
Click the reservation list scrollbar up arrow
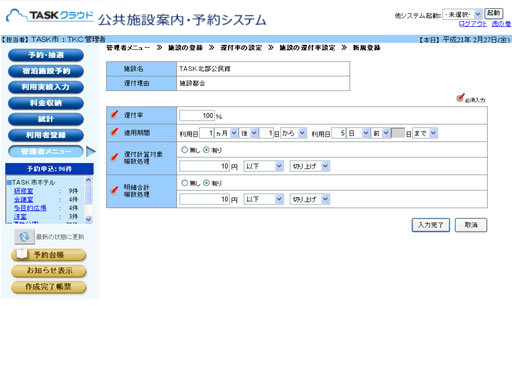tap(88, 180)
